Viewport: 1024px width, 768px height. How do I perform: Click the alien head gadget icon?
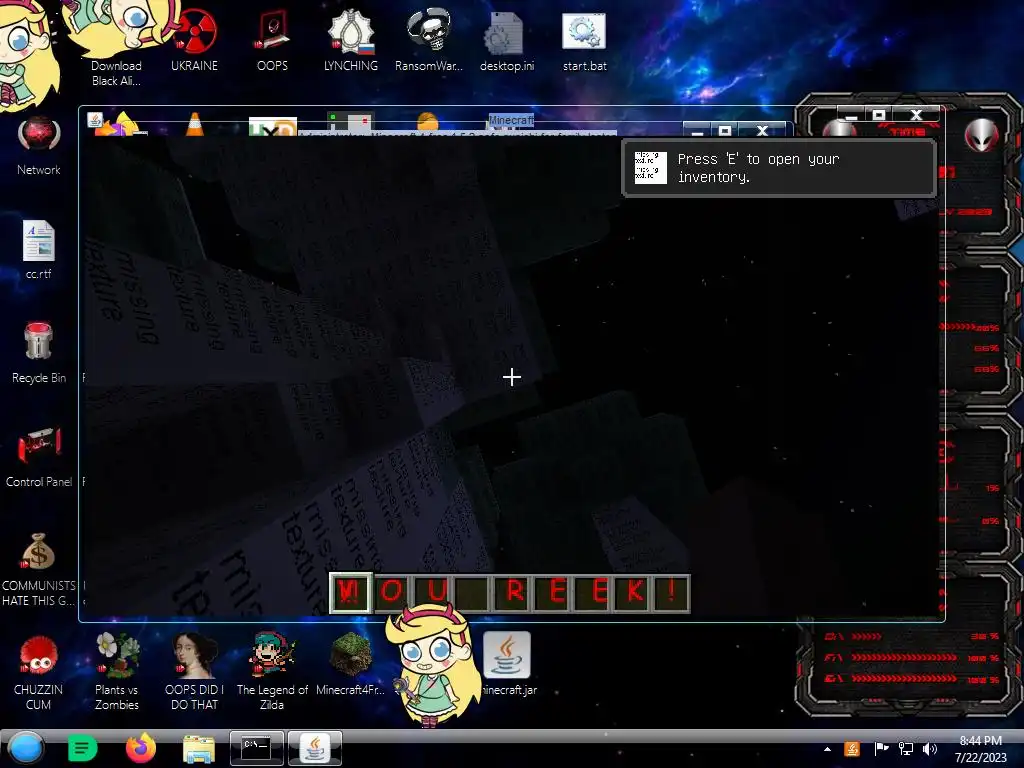click(x=981, y=136)
